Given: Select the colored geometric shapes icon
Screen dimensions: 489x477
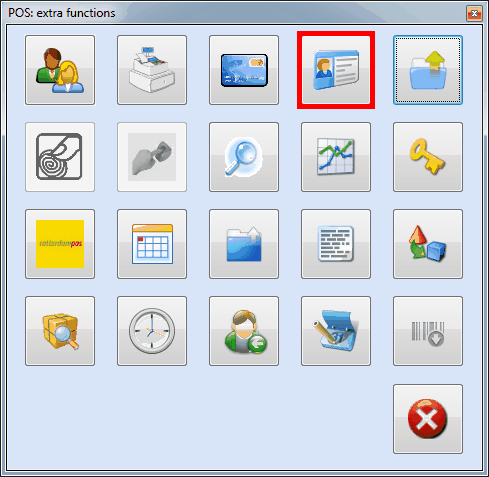Looking at the screenshot, I should pos(428,244).
